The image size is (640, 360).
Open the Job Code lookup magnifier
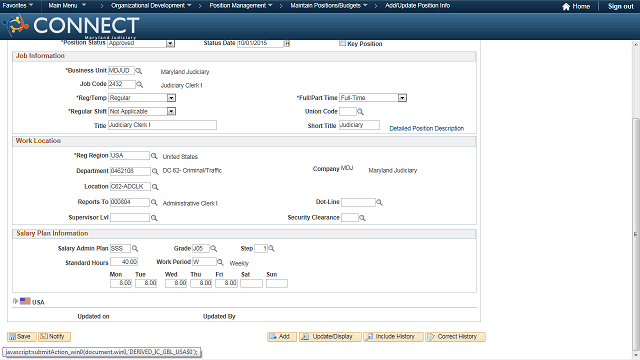140,84
